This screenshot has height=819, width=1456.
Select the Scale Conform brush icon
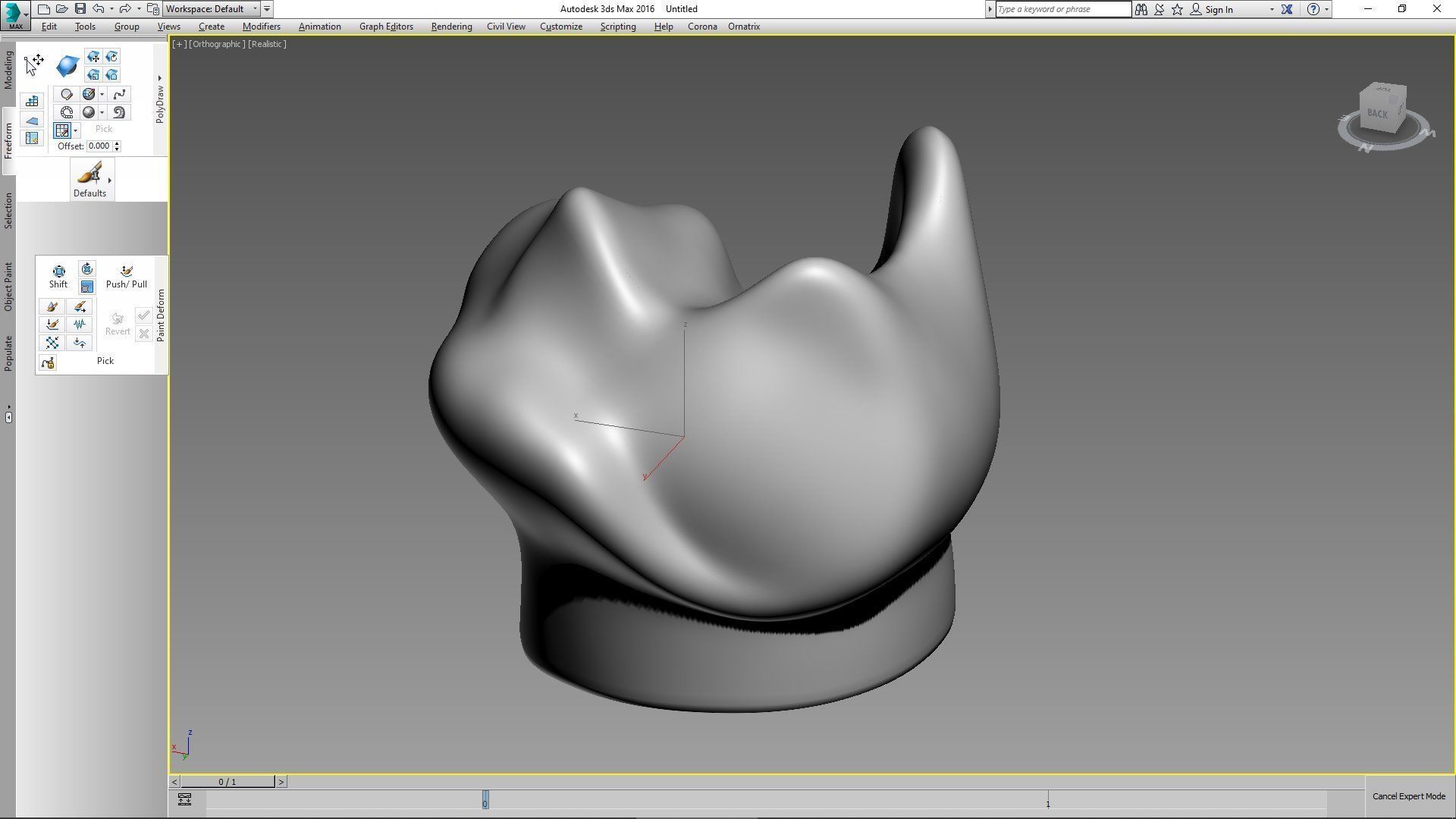[93, 74]
